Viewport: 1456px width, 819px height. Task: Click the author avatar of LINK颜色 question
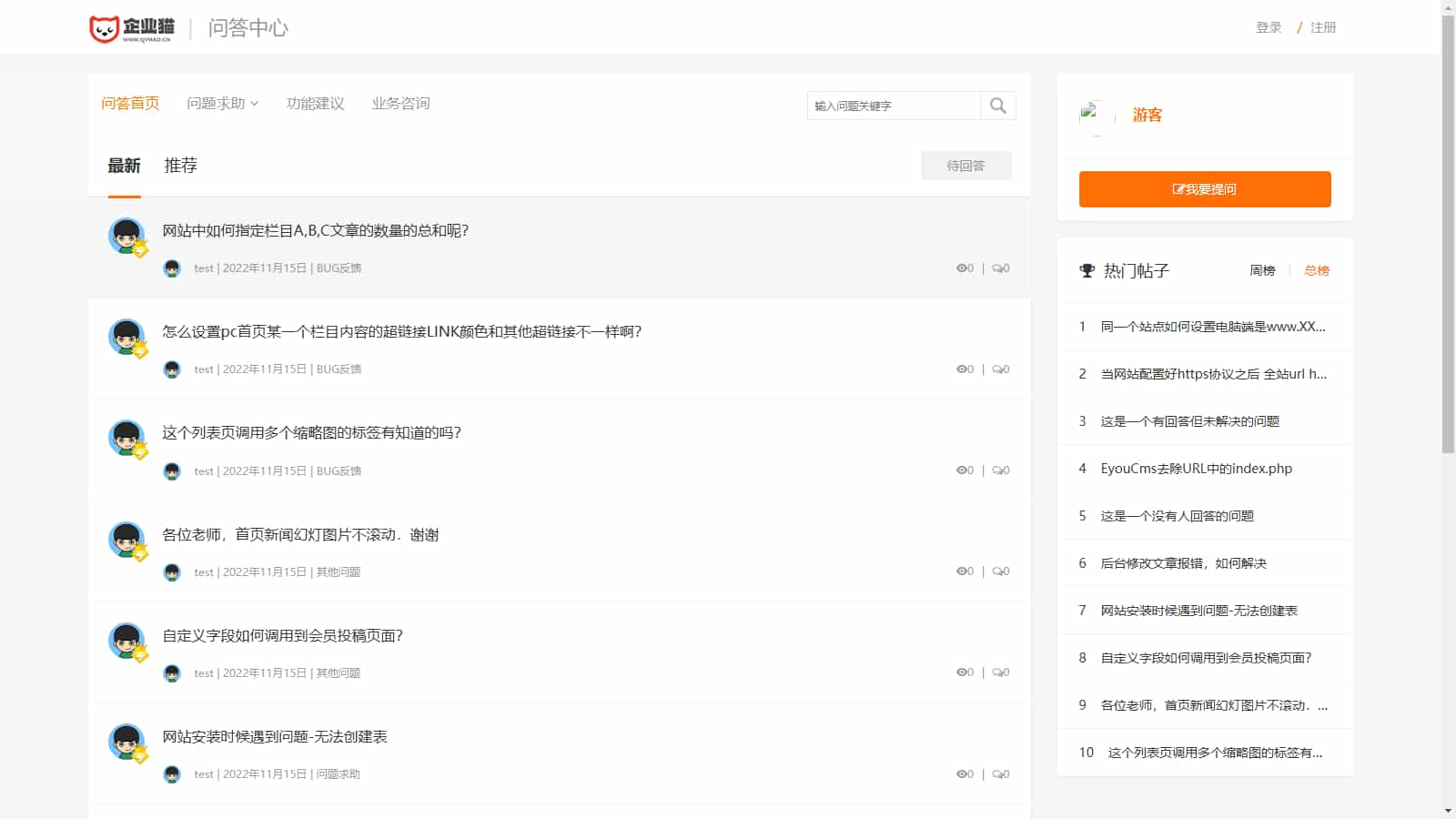point(126,337)
